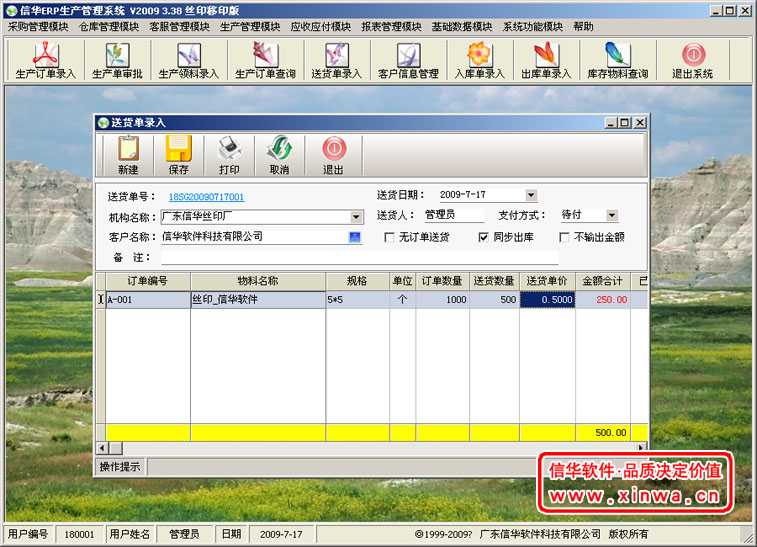The image size is (757, 547).
Task: Enable the 无订单送货 checkbox
Action: tap(390, 237)
